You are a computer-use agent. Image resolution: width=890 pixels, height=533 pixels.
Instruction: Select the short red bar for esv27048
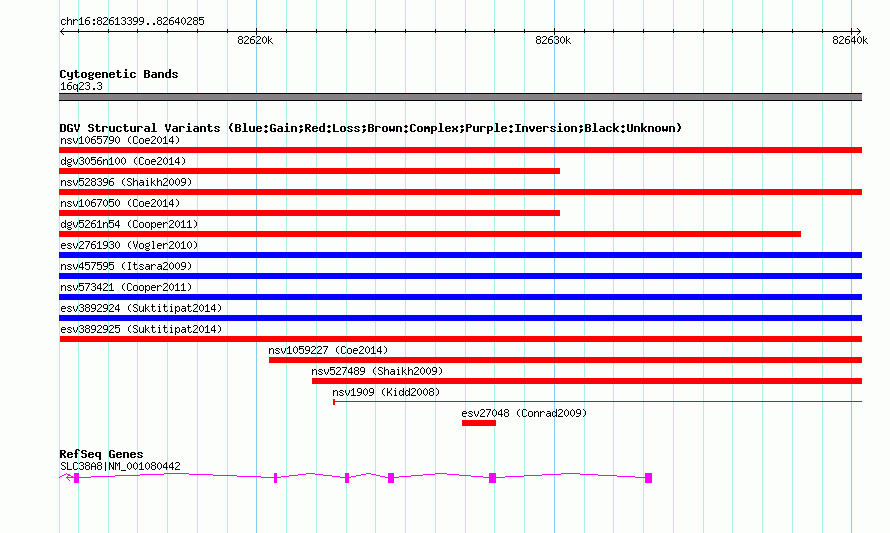pos(478,423)
